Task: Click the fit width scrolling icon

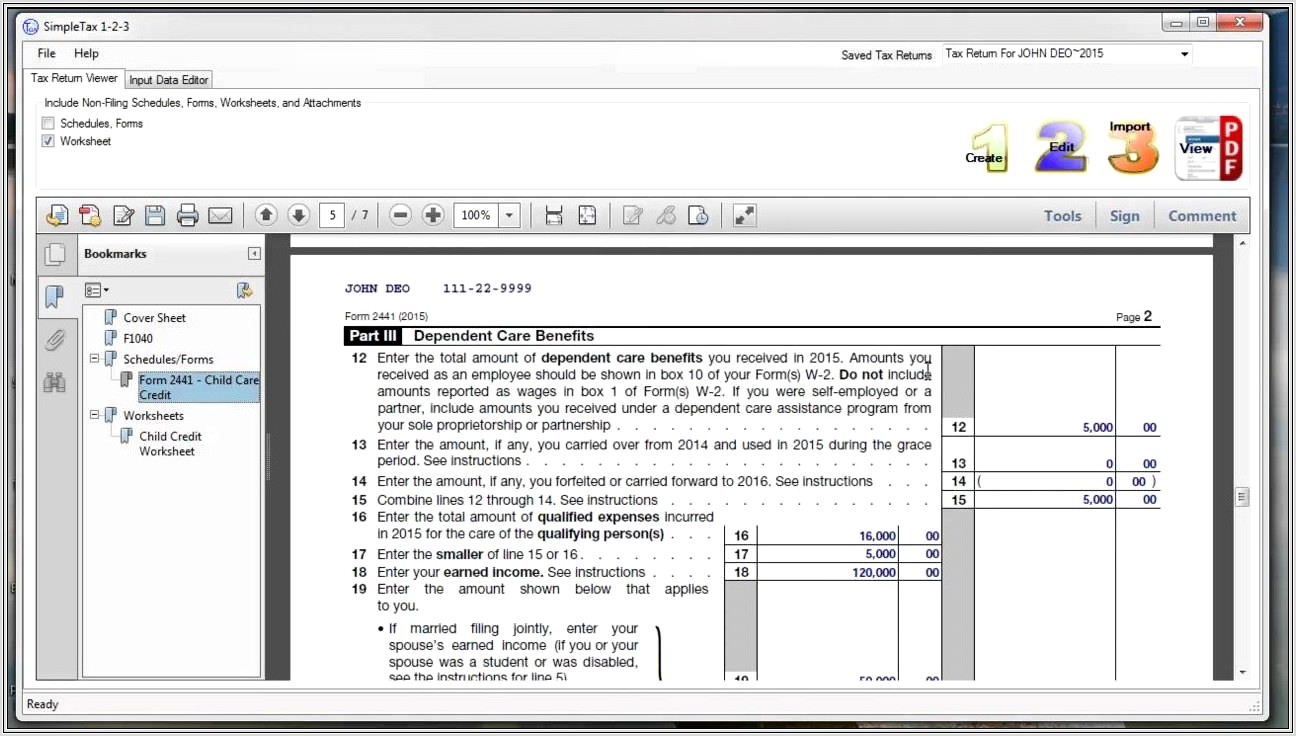Action: click(554, 215)
